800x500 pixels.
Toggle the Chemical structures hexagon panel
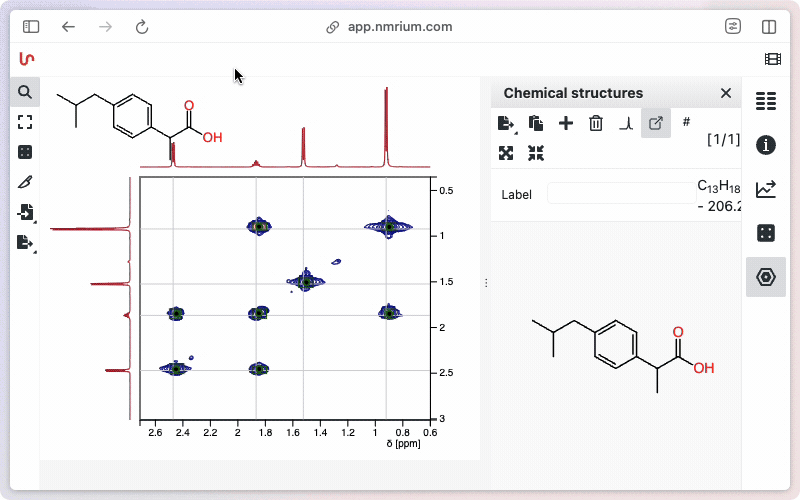766,277
